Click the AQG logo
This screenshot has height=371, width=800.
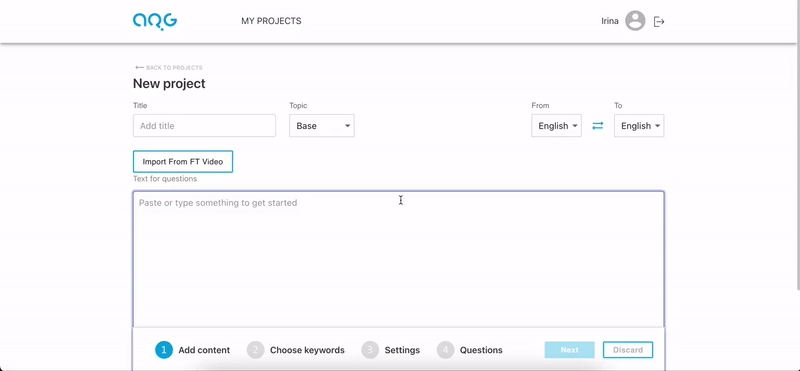[155, 21]
